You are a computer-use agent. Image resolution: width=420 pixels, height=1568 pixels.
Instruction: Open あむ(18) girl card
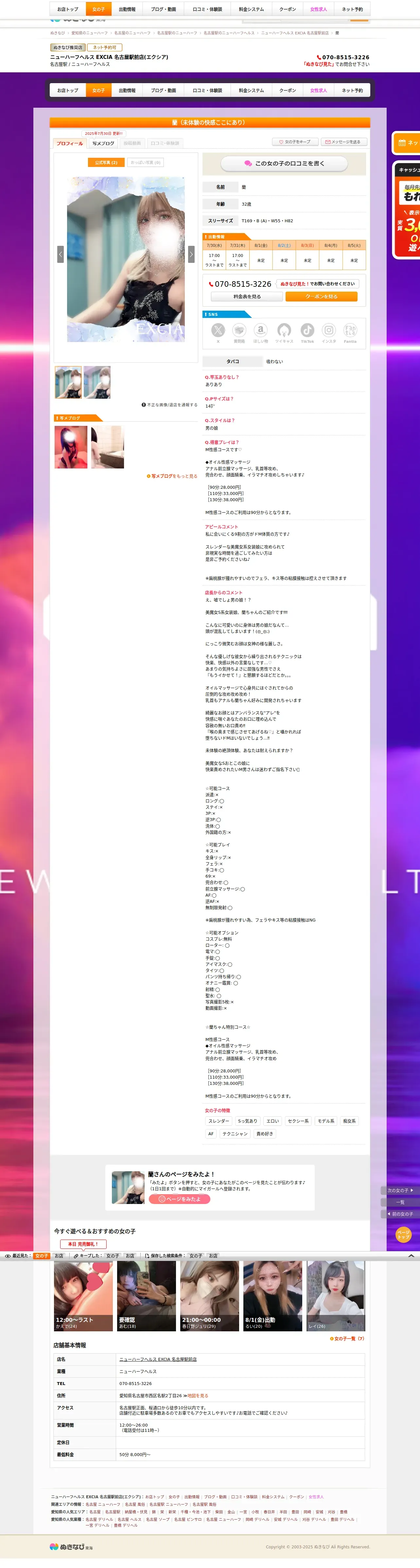point(147,1295)
